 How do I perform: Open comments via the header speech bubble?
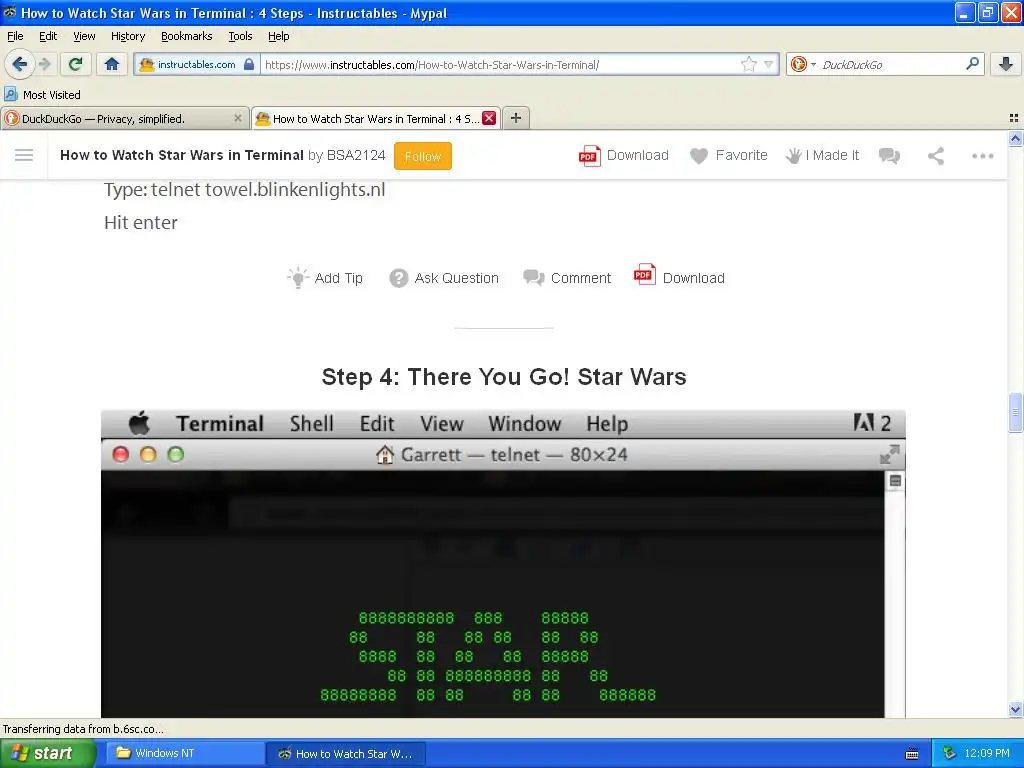[889, 155]
